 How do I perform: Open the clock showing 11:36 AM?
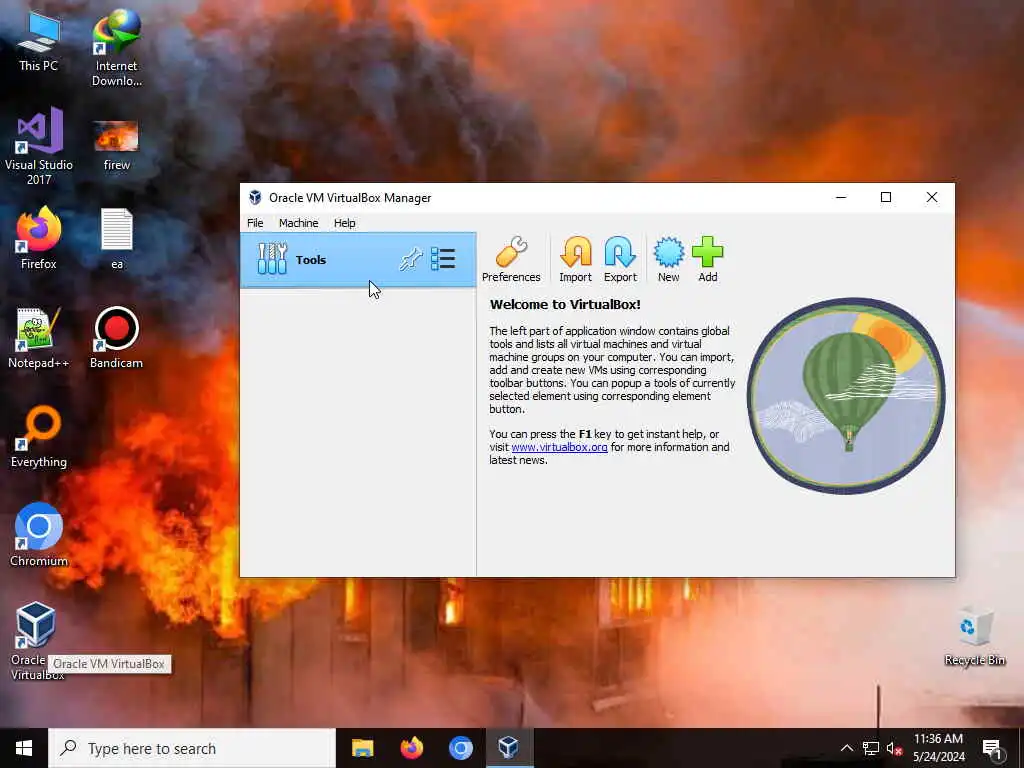(x=938, y=748)
